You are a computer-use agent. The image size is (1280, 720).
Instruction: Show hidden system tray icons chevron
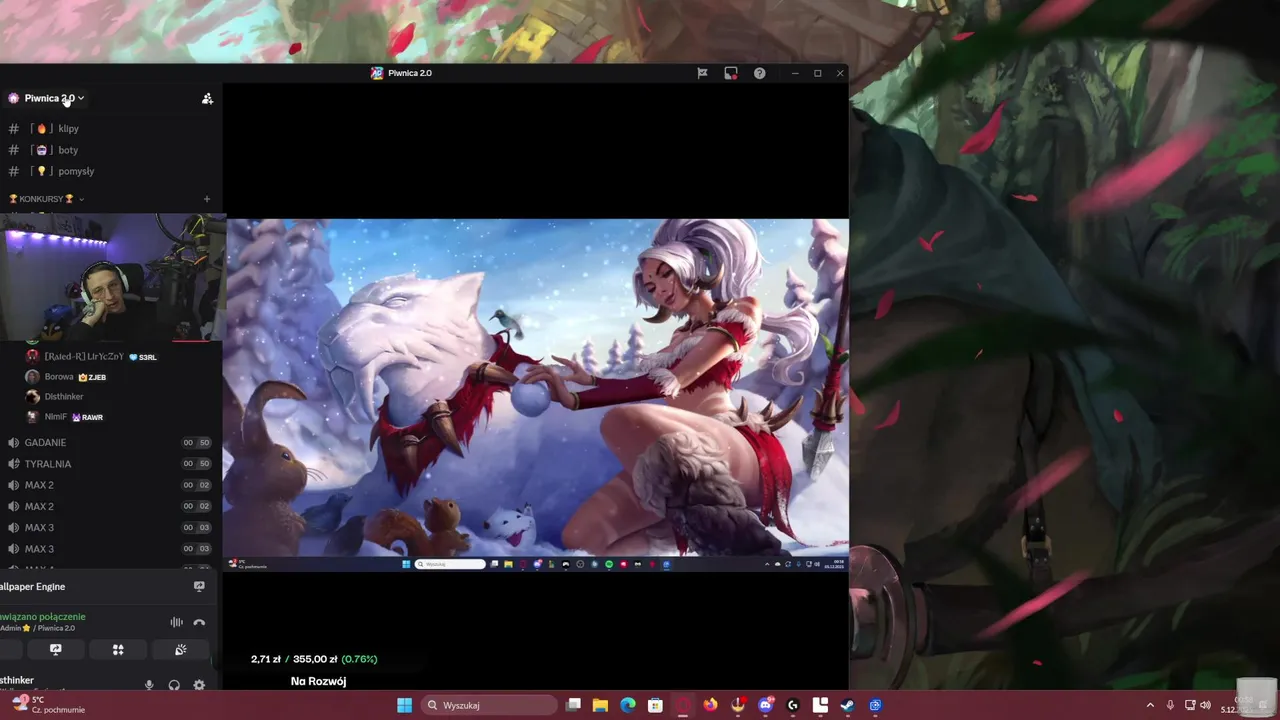[1150, 705]
